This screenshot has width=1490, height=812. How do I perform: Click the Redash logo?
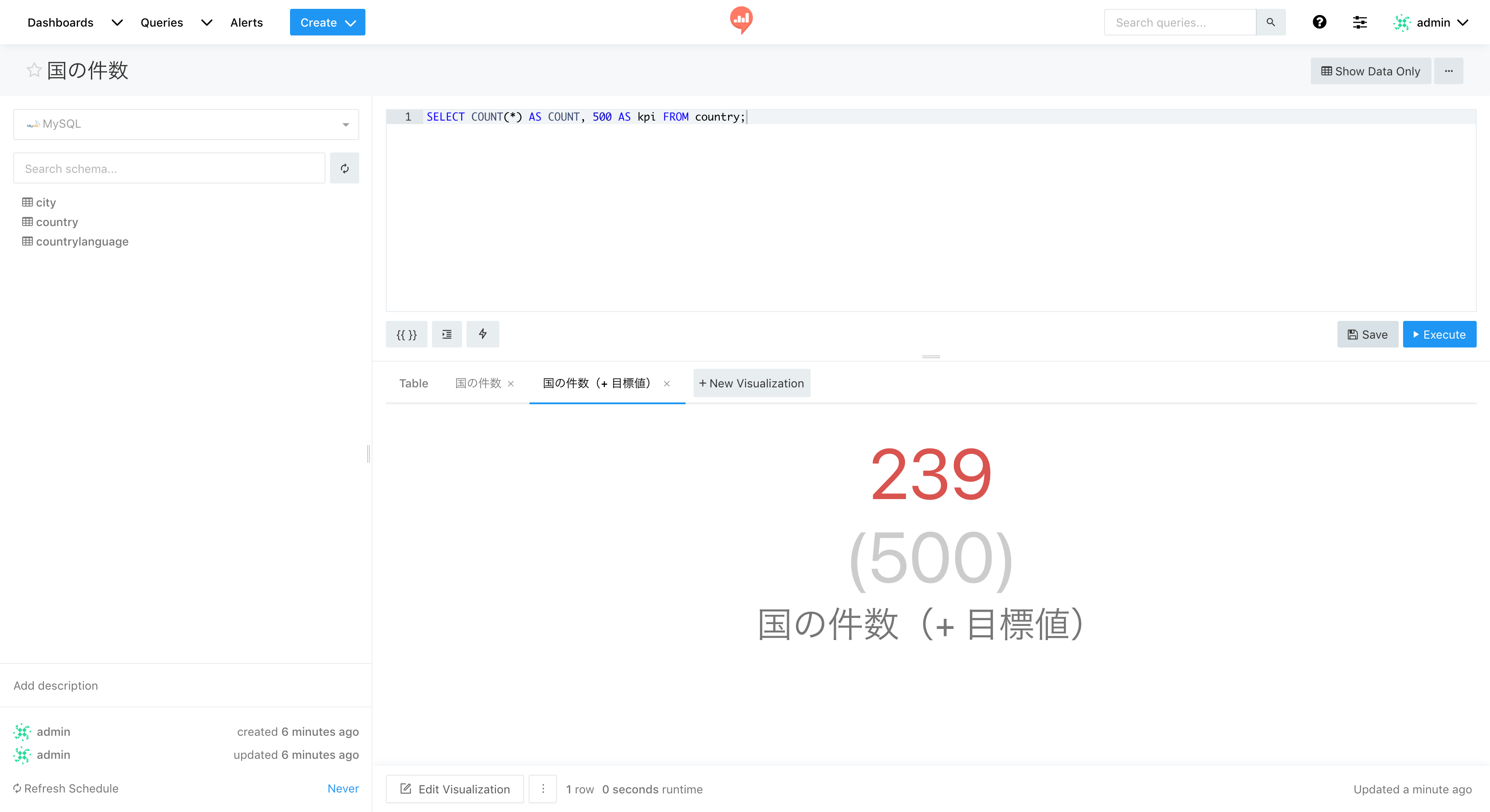pos(741,20)
